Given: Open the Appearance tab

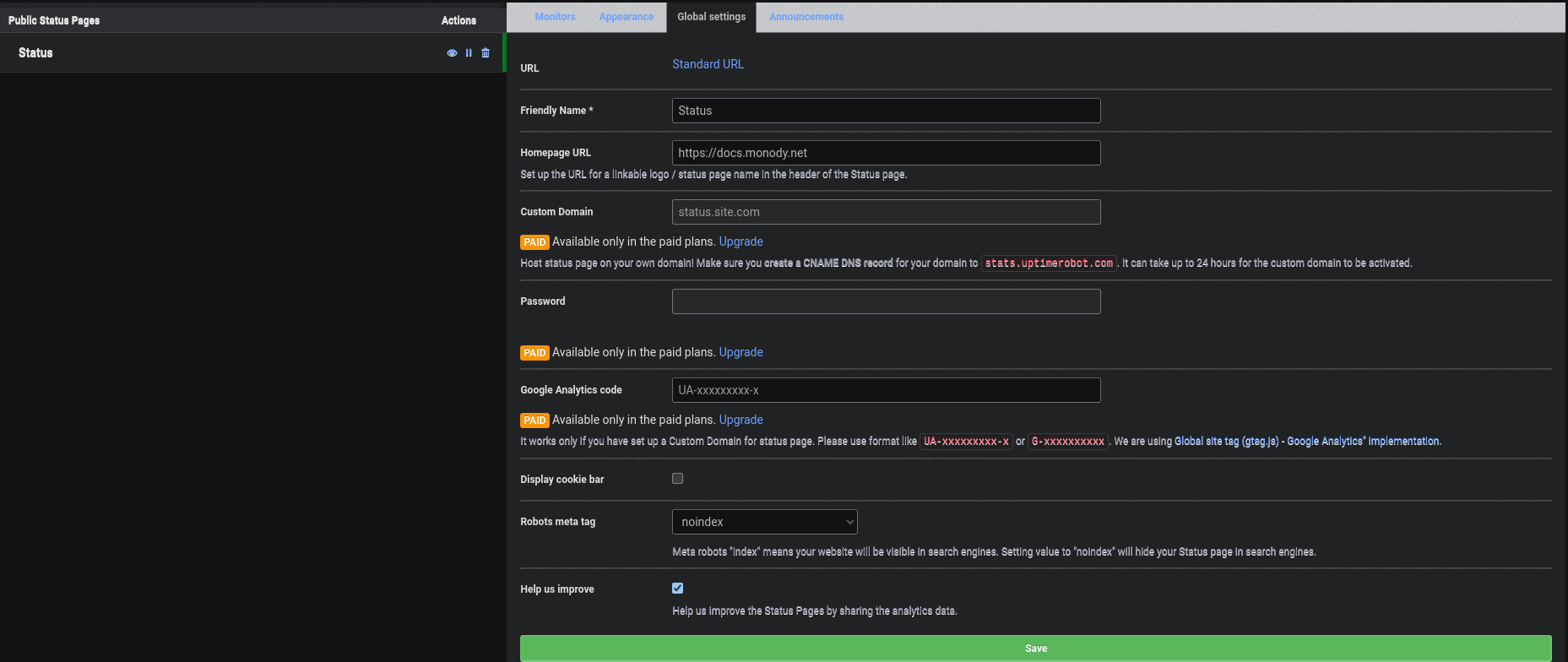Looking at the screenshot, I should [627, 17].
